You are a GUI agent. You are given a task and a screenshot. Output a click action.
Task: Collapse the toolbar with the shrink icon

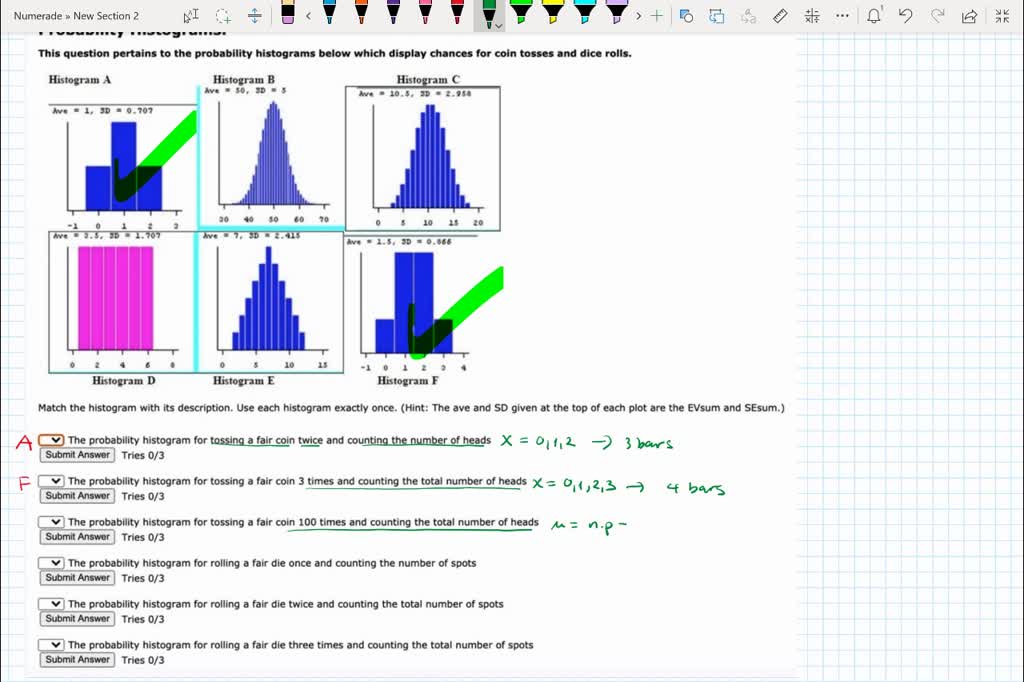click(x=1003, y=15)
